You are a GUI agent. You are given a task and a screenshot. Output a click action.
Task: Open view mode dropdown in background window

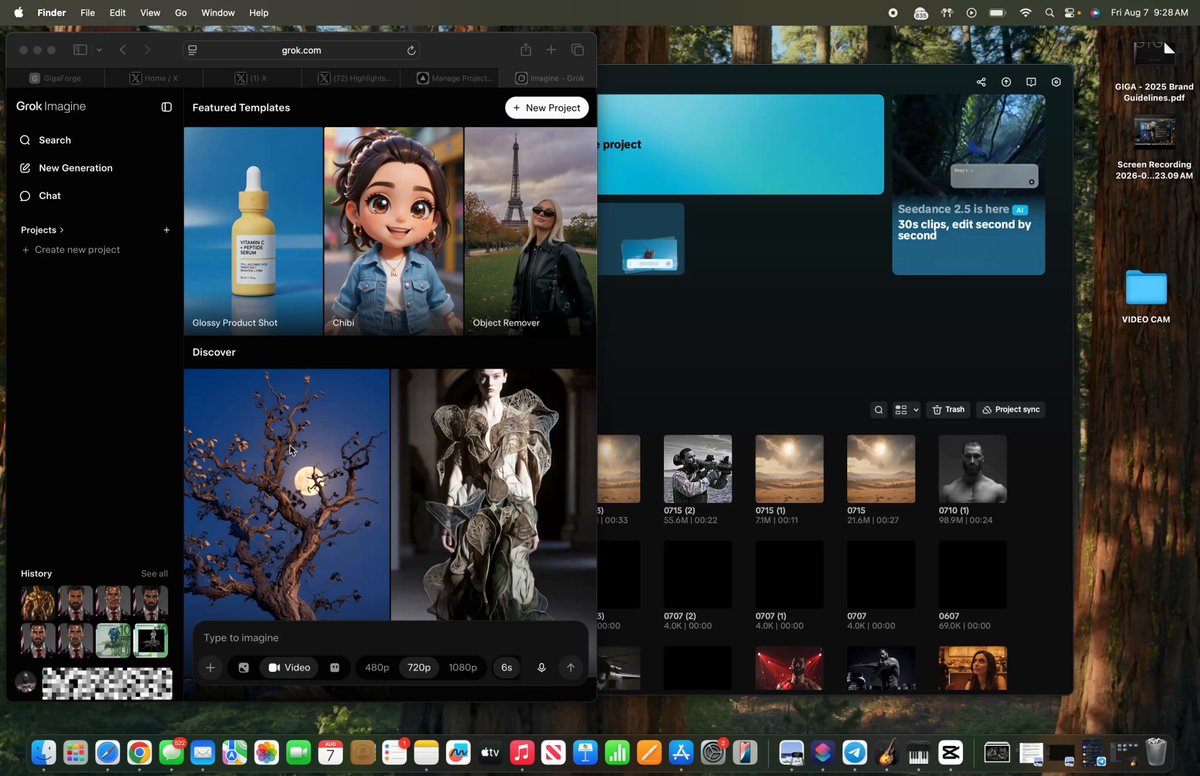[x=907, y=410]
